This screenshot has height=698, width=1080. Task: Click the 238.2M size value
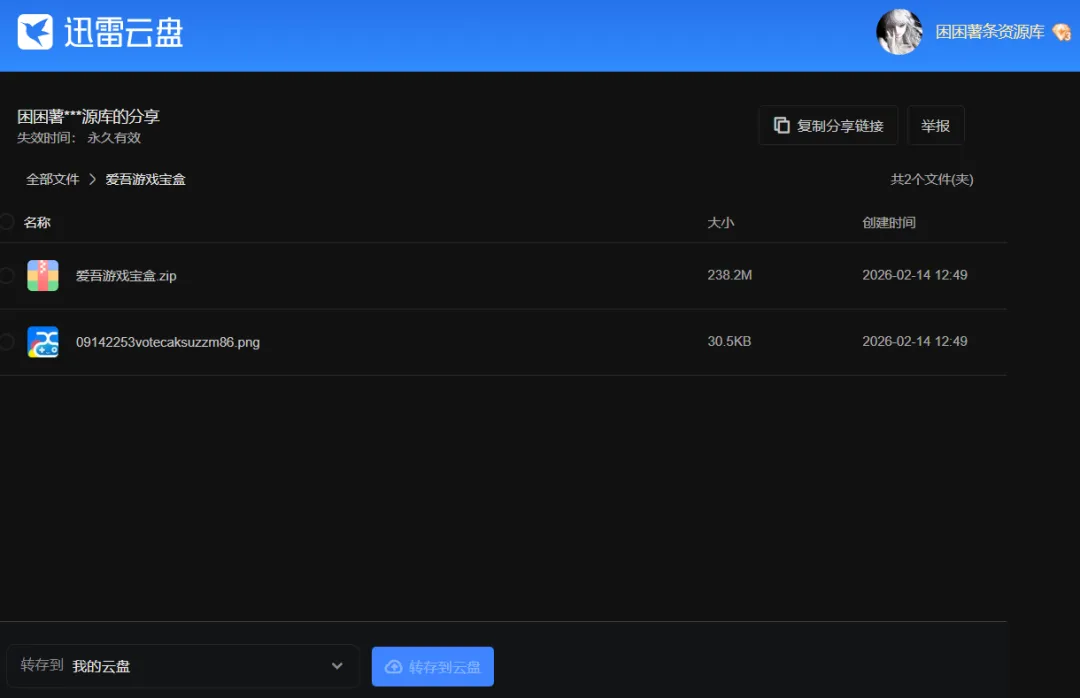[729, 275]
